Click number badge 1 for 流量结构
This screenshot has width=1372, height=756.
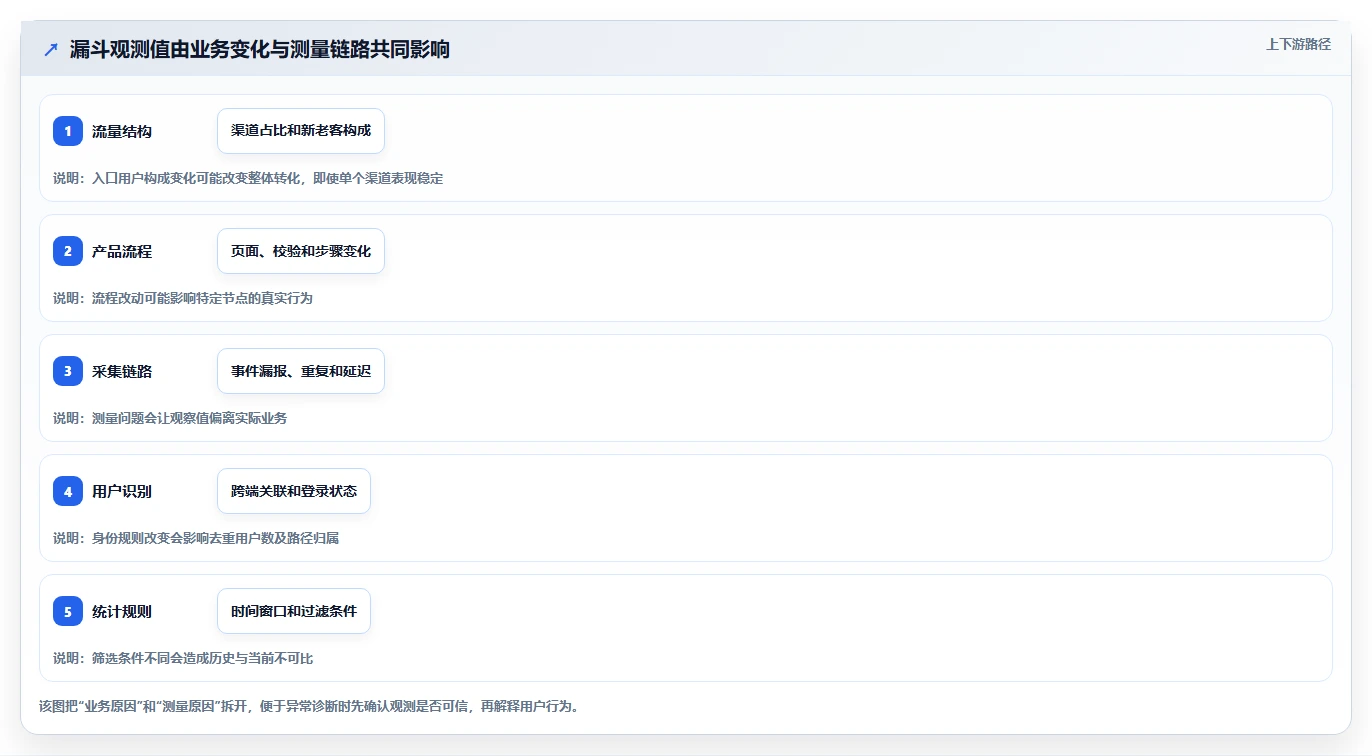click(68, 131)
